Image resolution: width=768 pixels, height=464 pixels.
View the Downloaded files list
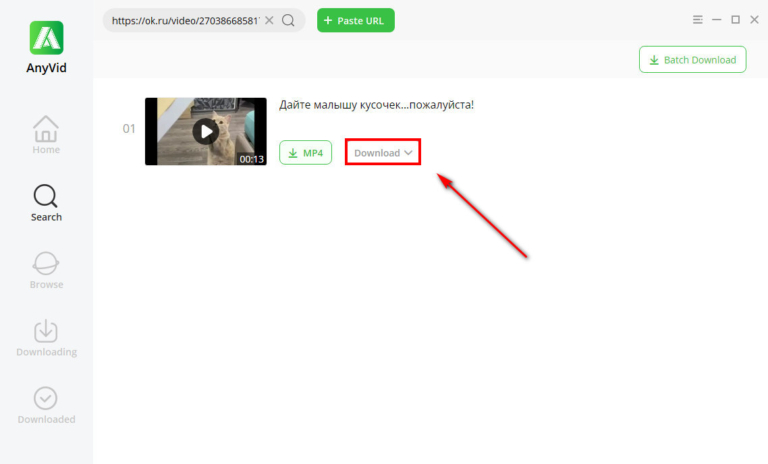(46, 405)
